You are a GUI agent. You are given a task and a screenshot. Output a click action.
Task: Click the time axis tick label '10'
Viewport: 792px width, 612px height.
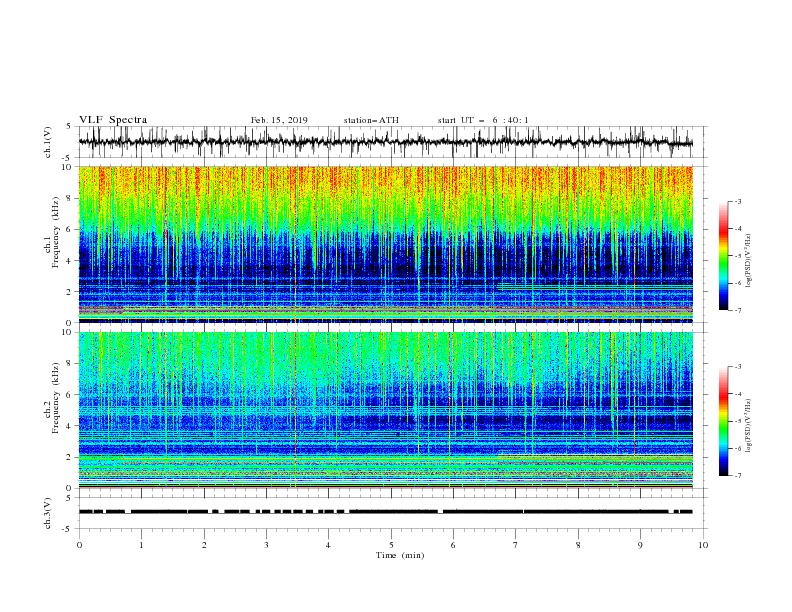(703, 545)
